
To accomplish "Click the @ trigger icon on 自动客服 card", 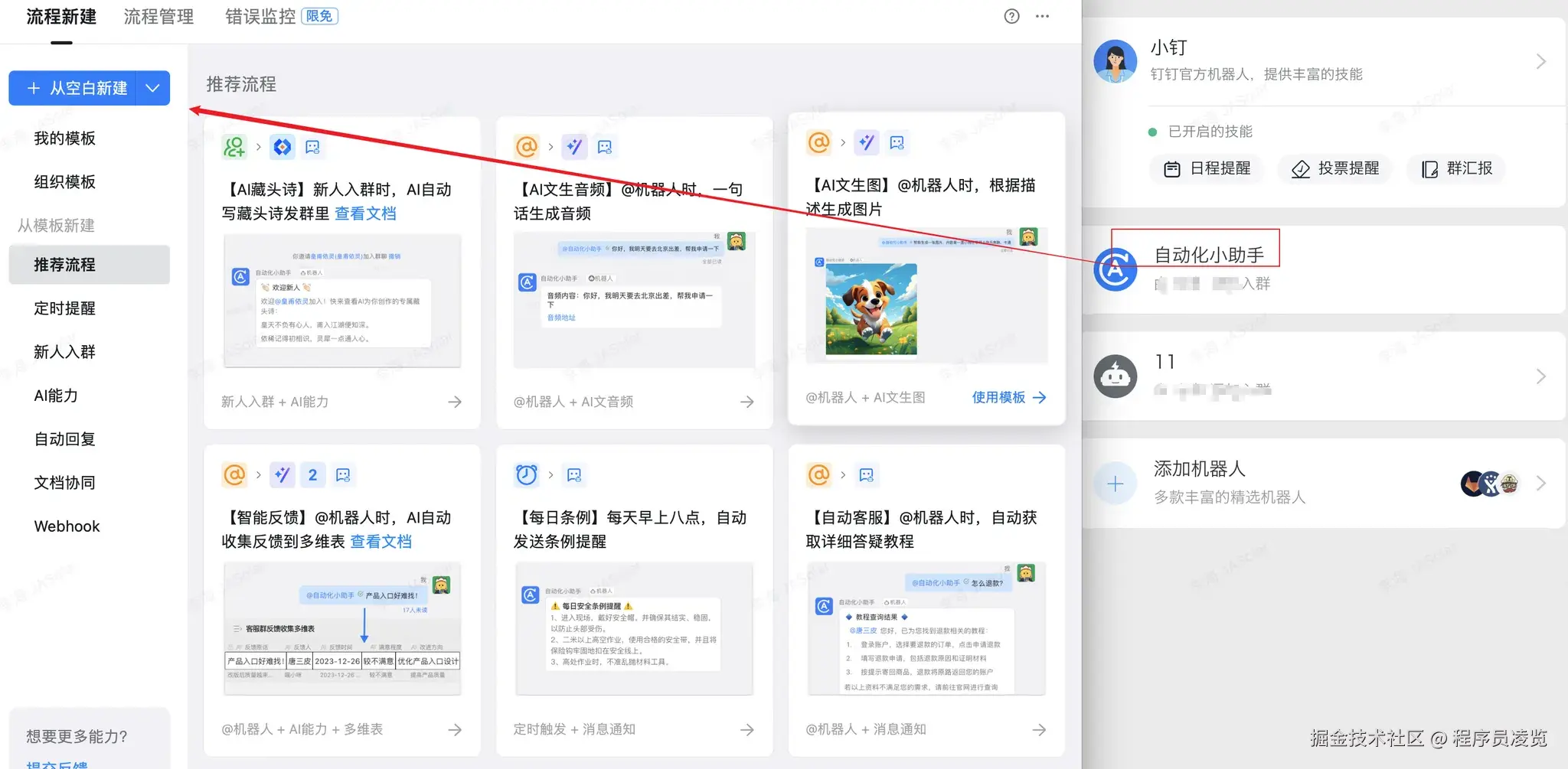I will coord(819,474).
